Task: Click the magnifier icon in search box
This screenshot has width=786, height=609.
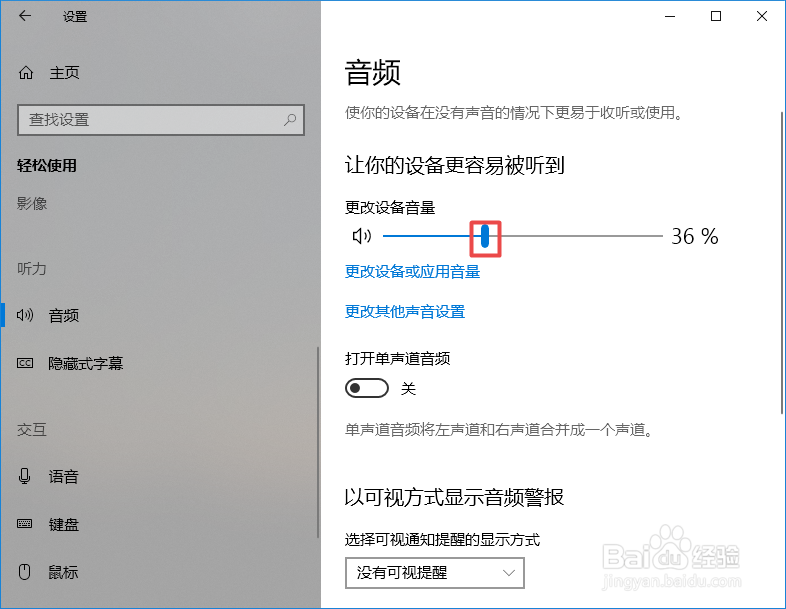Action: coord(290,120)
